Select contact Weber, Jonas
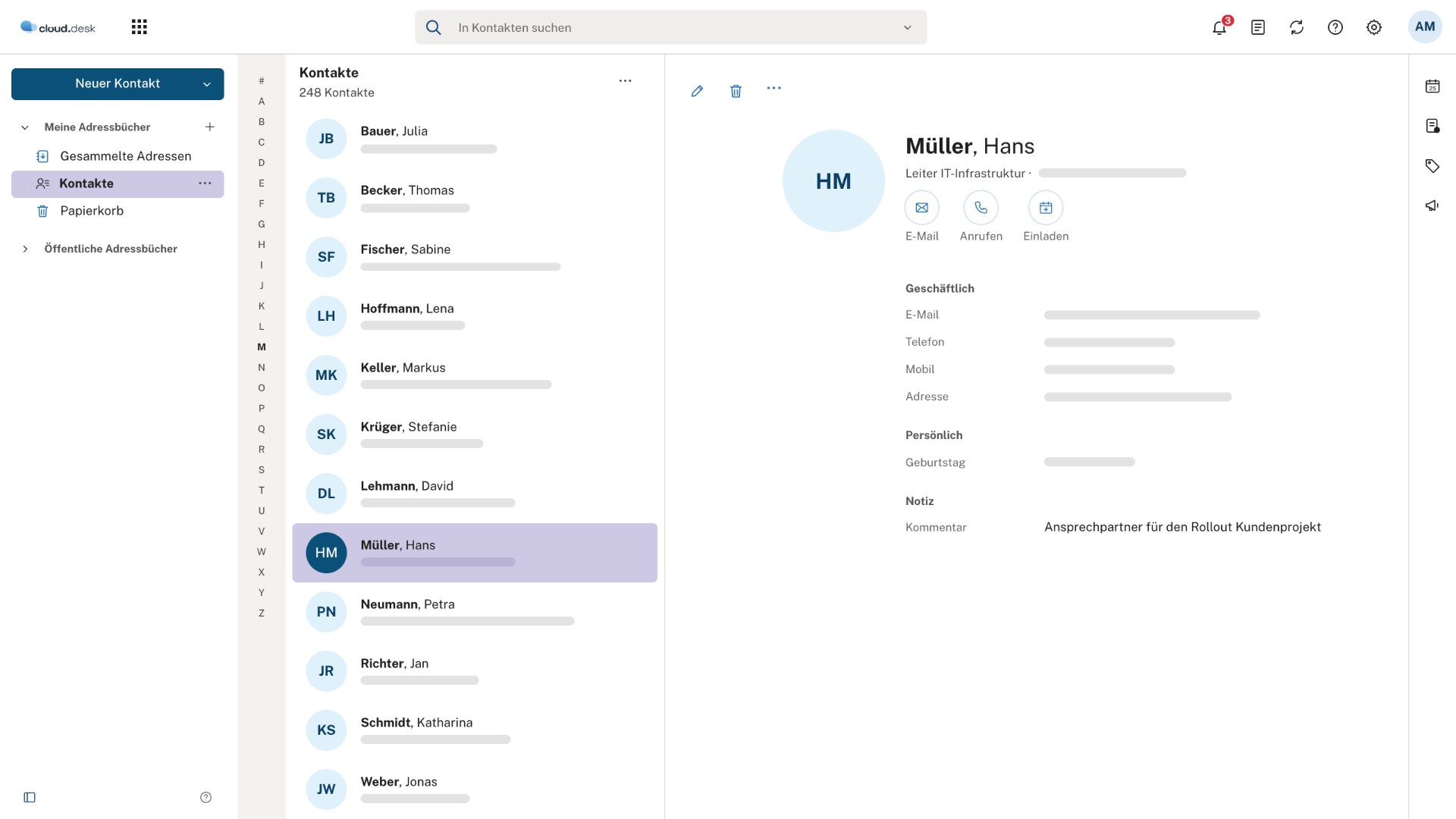Screen dimensions: 1456x819 [475, 789]
